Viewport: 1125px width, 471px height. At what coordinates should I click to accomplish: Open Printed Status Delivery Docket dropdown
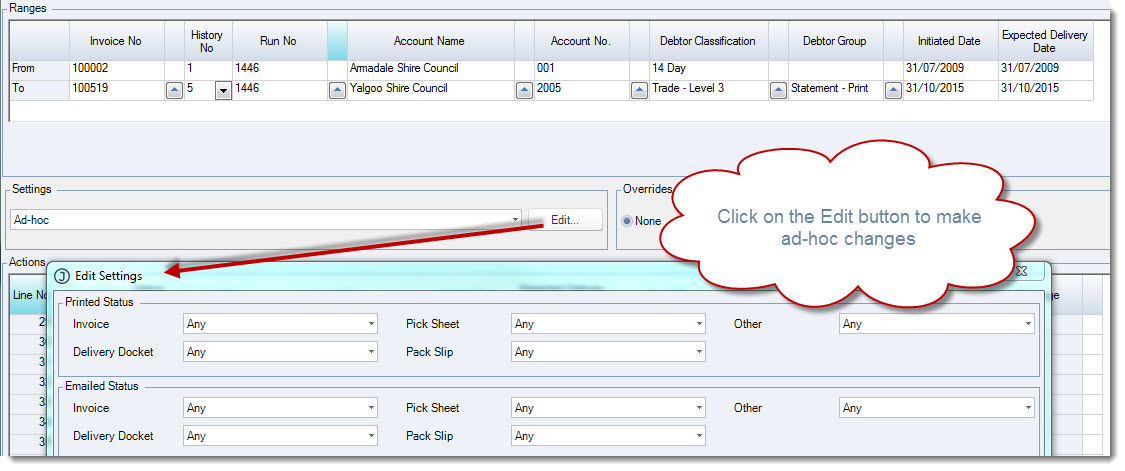[281, 352]
